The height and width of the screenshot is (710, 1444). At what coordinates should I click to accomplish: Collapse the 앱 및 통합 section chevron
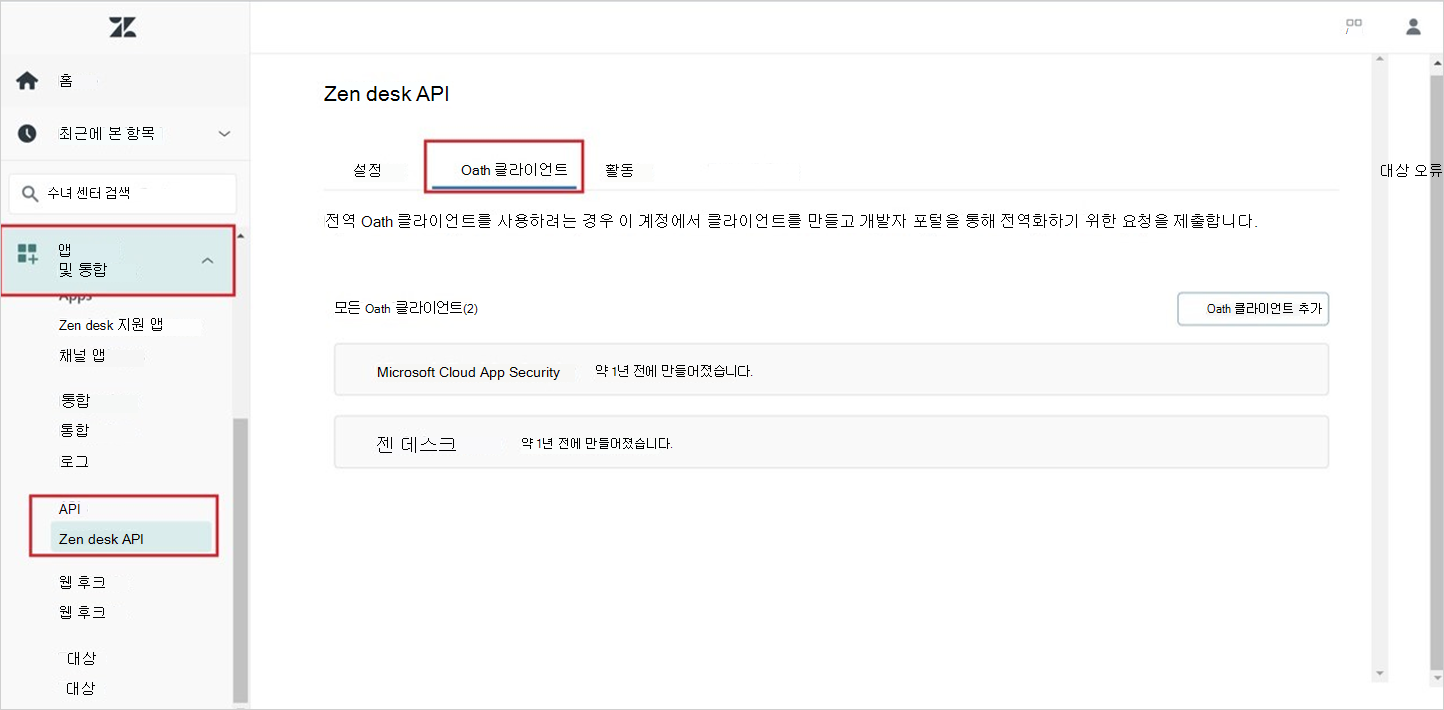pos(207,258)
